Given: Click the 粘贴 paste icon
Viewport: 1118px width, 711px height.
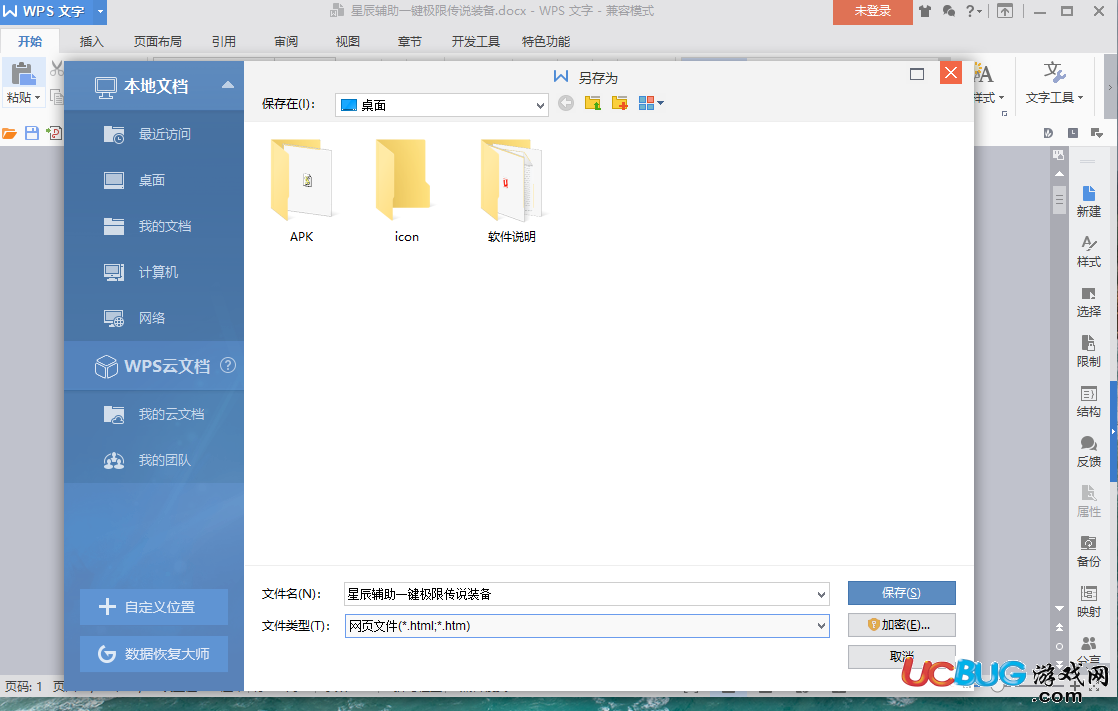Looking at the screenshot, I should pyautogui.click(x=24, y=73).
